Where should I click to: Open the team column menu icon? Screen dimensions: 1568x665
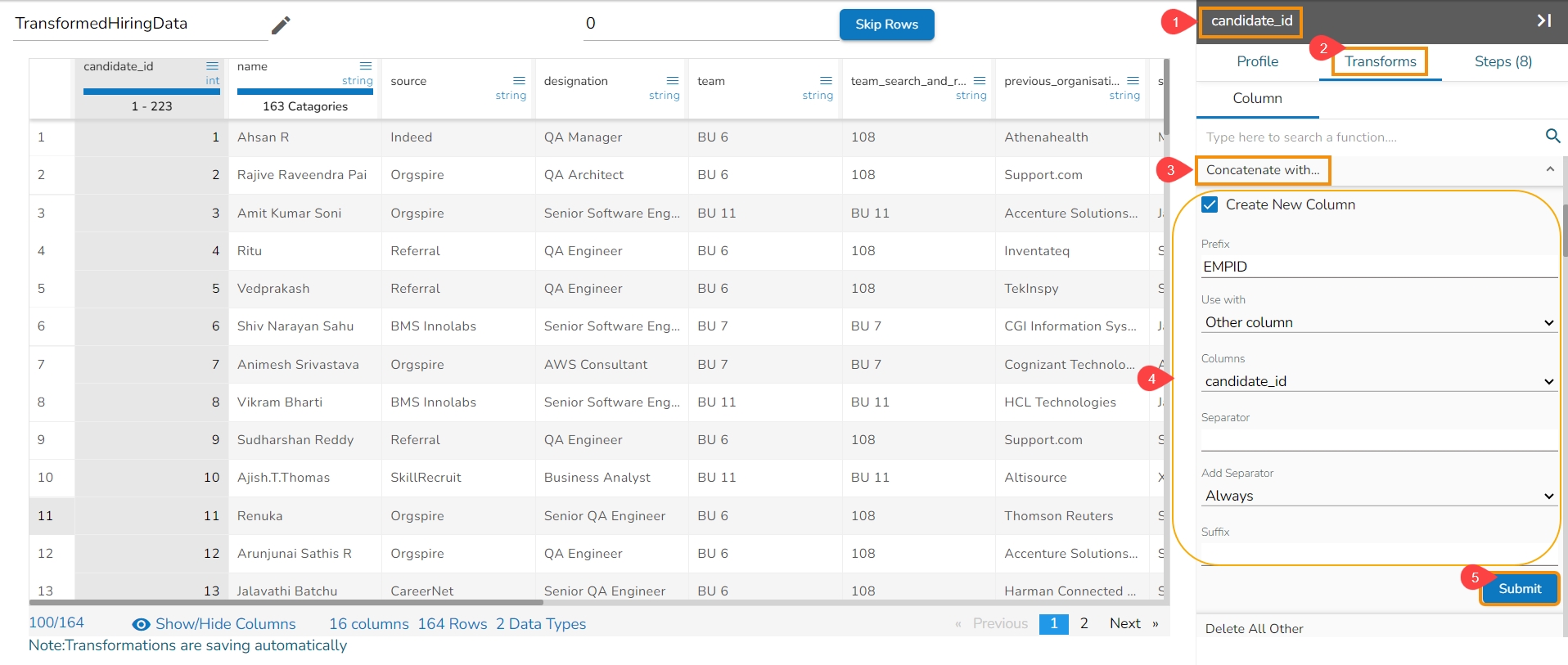click(x=826, y=80)
